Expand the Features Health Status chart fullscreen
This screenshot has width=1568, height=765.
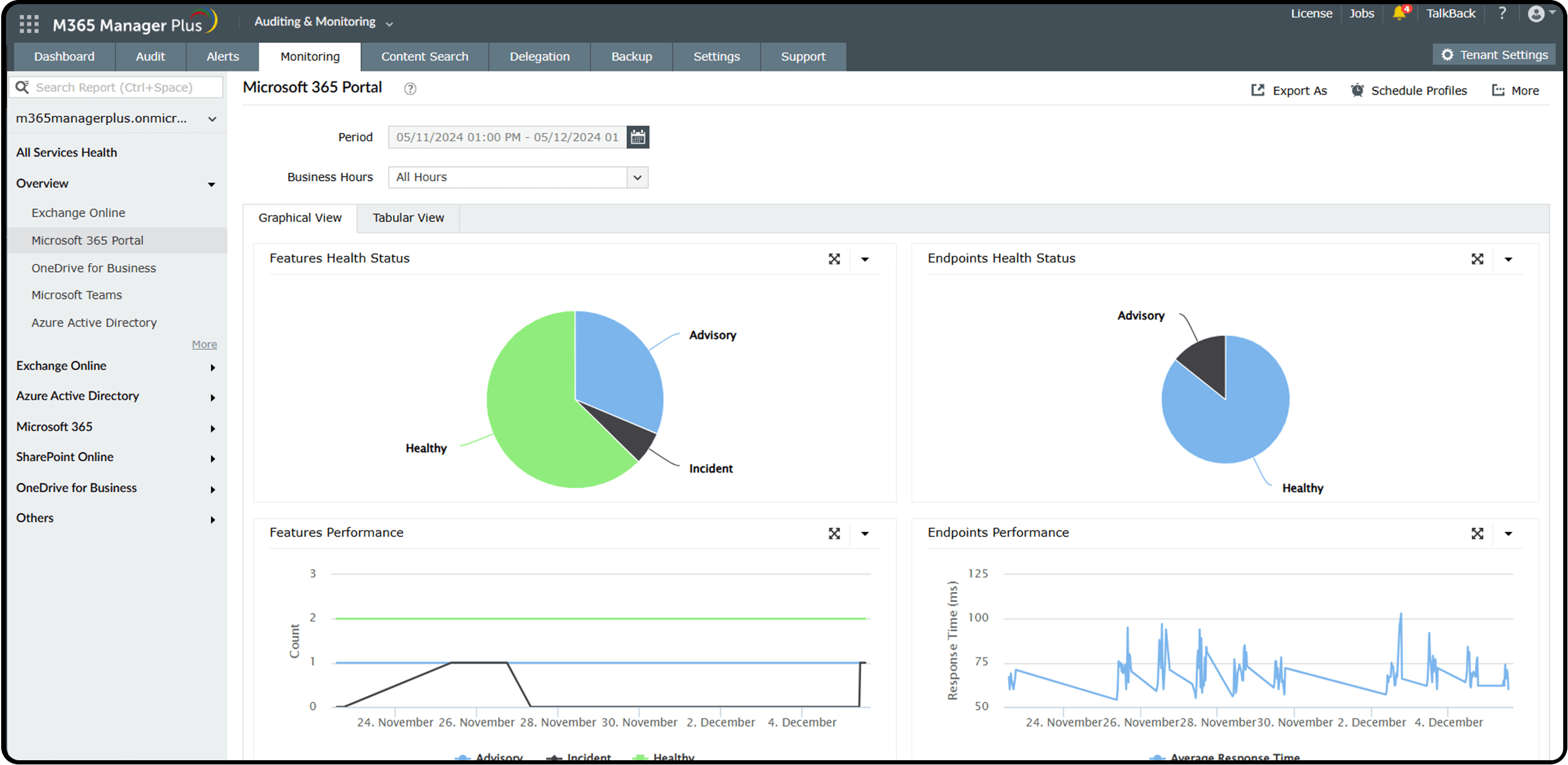tap(834, 260)
